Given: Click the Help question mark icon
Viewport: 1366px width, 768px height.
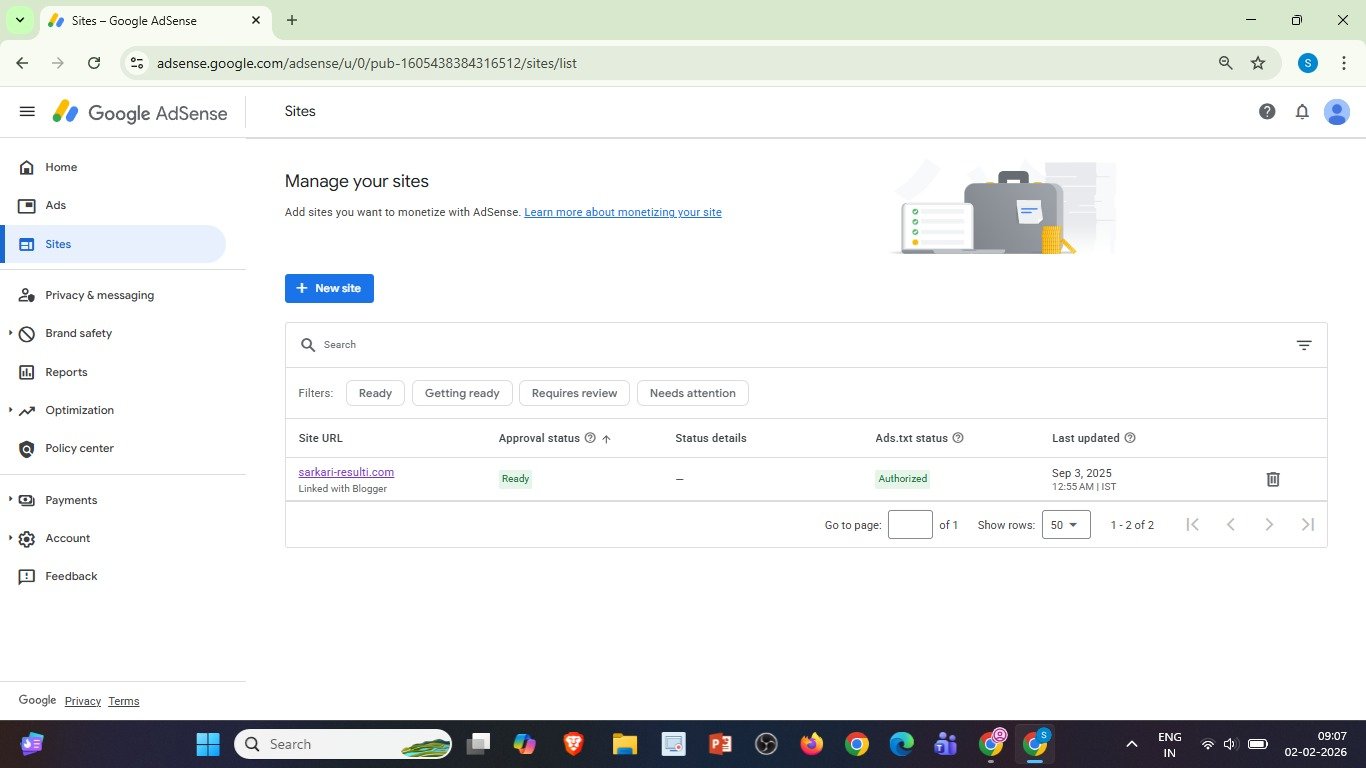Looking at the screenshot, I should point(1267,112).
